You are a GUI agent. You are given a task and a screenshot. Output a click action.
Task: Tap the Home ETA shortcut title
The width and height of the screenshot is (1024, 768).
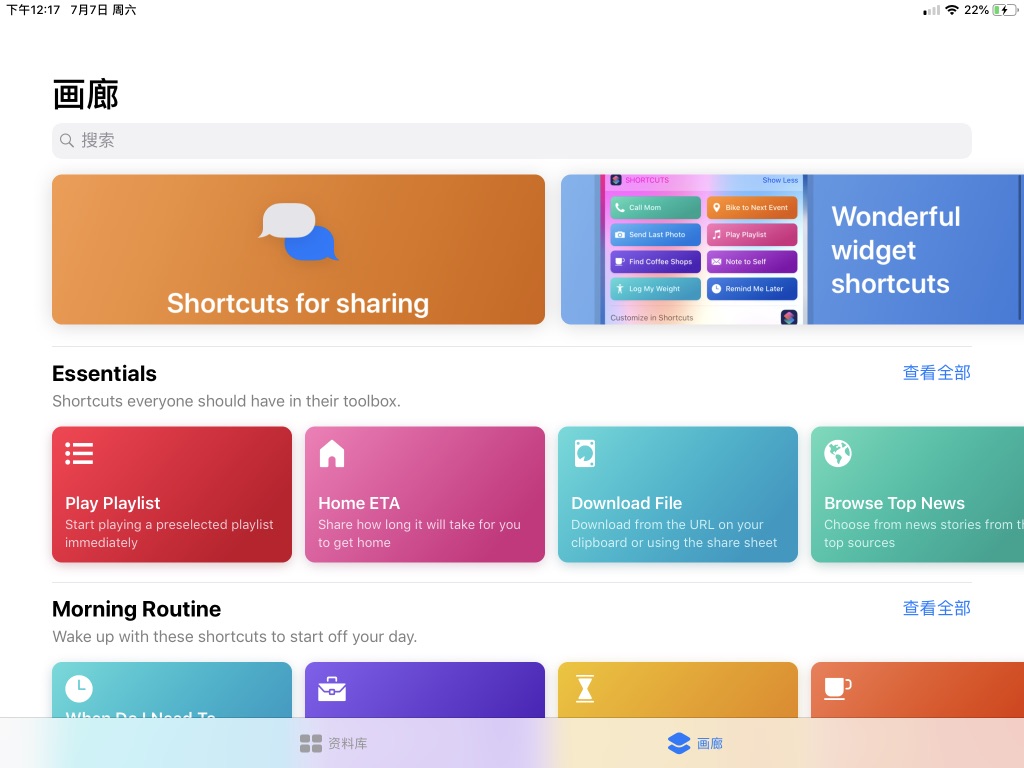click(359, 503)
